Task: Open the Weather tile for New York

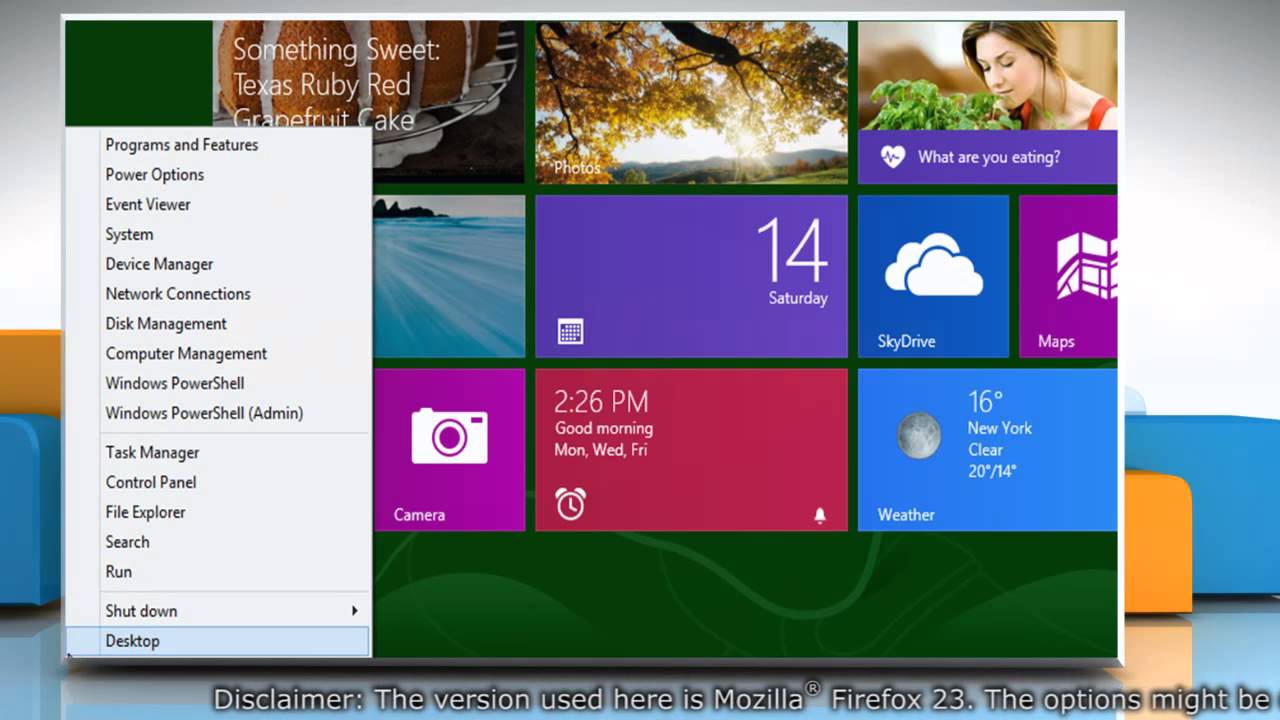Action: 987,450
